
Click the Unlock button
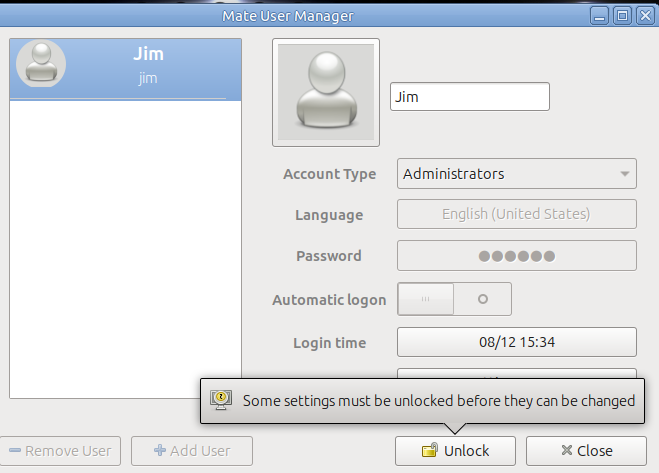pyautogui.click(x=455, y=451)
